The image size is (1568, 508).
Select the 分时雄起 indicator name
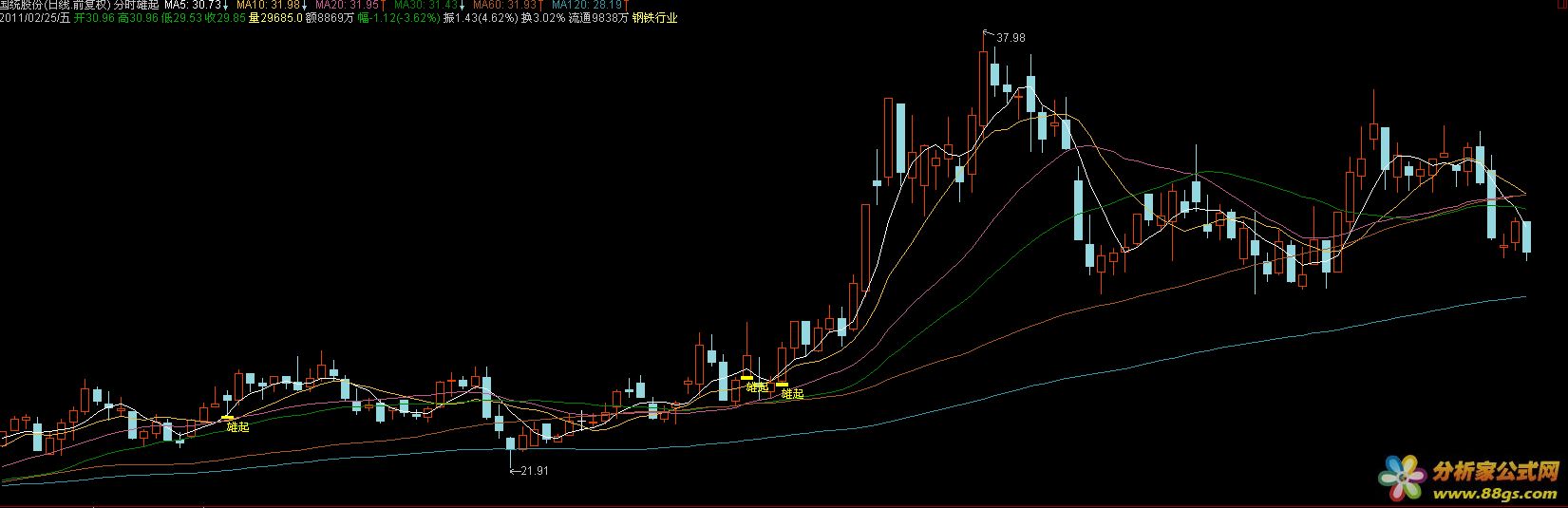[x=138, y=5]
